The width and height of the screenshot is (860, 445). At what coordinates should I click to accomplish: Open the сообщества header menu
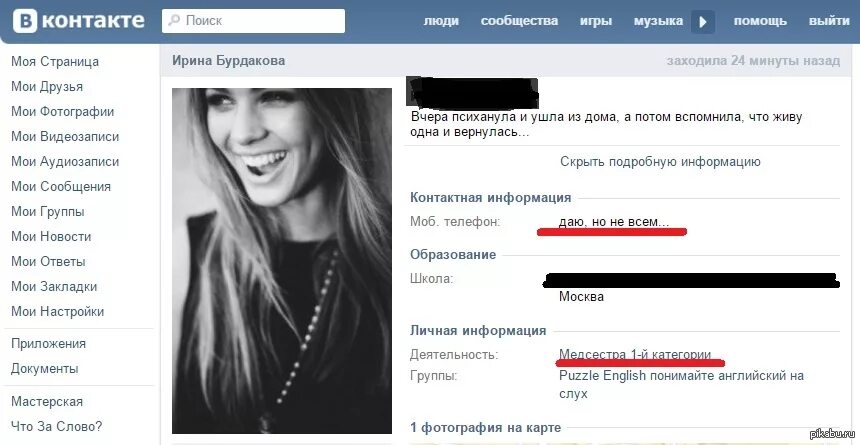[519, 21]
